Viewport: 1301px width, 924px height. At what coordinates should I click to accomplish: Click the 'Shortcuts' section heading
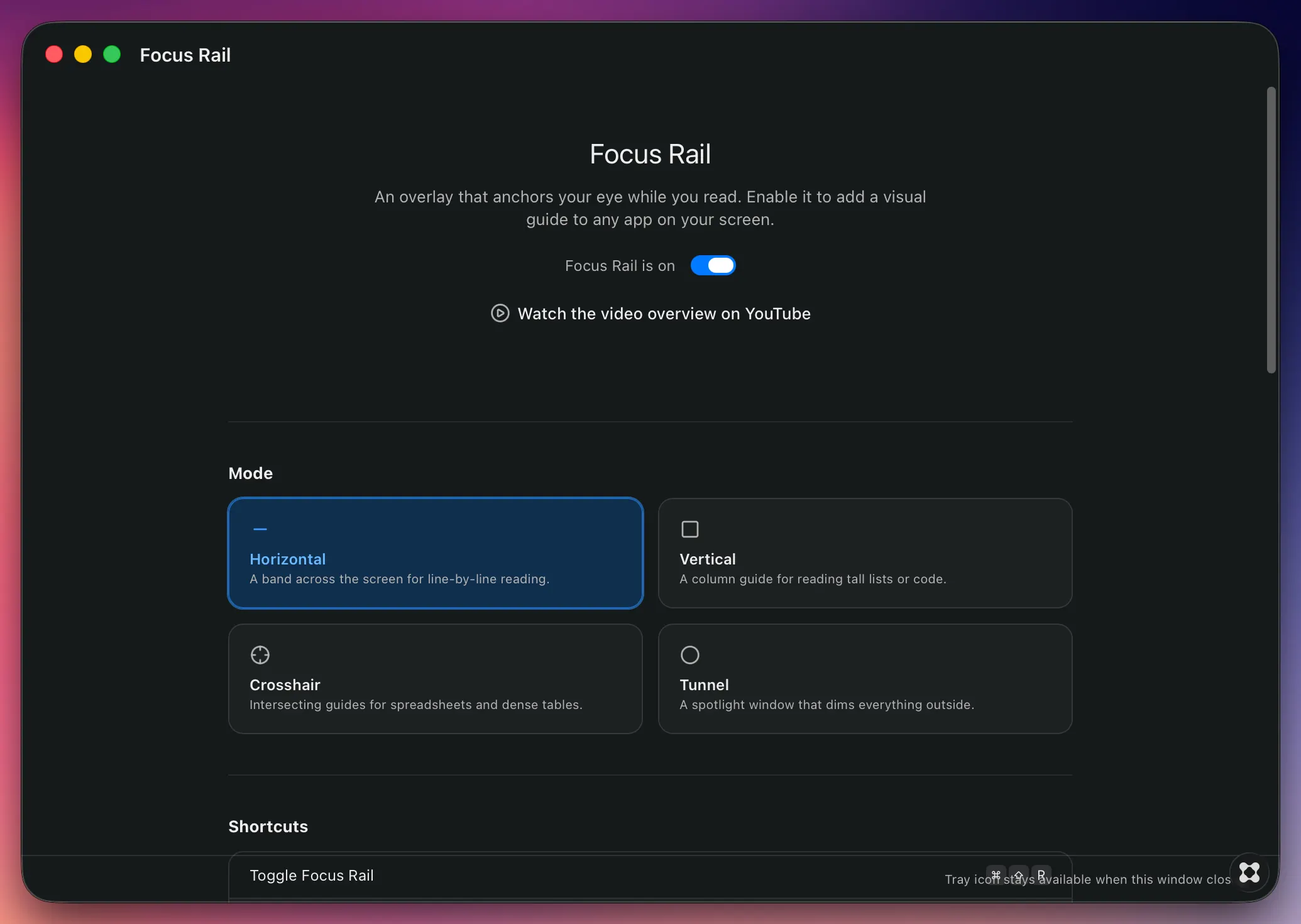pyautogui.click(x=268, y=827)
